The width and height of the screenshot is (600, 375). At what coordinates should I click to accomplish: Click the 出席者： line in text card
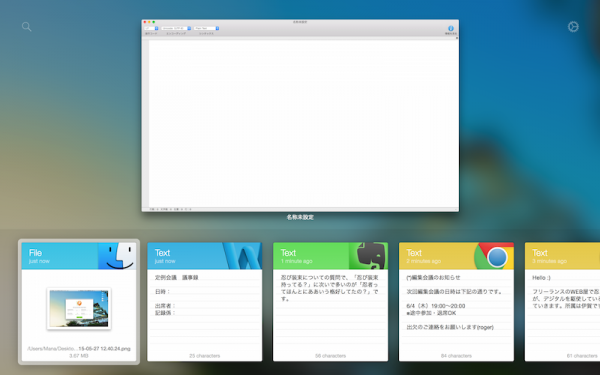[165, 306]
